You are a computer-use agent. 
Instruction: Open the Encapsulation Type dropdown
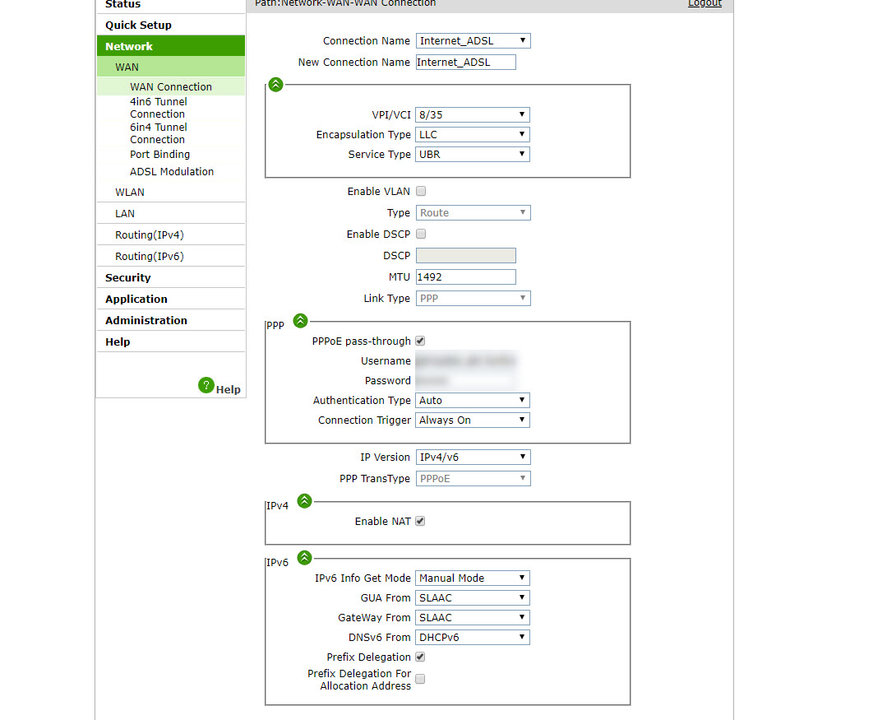point(472,135)
